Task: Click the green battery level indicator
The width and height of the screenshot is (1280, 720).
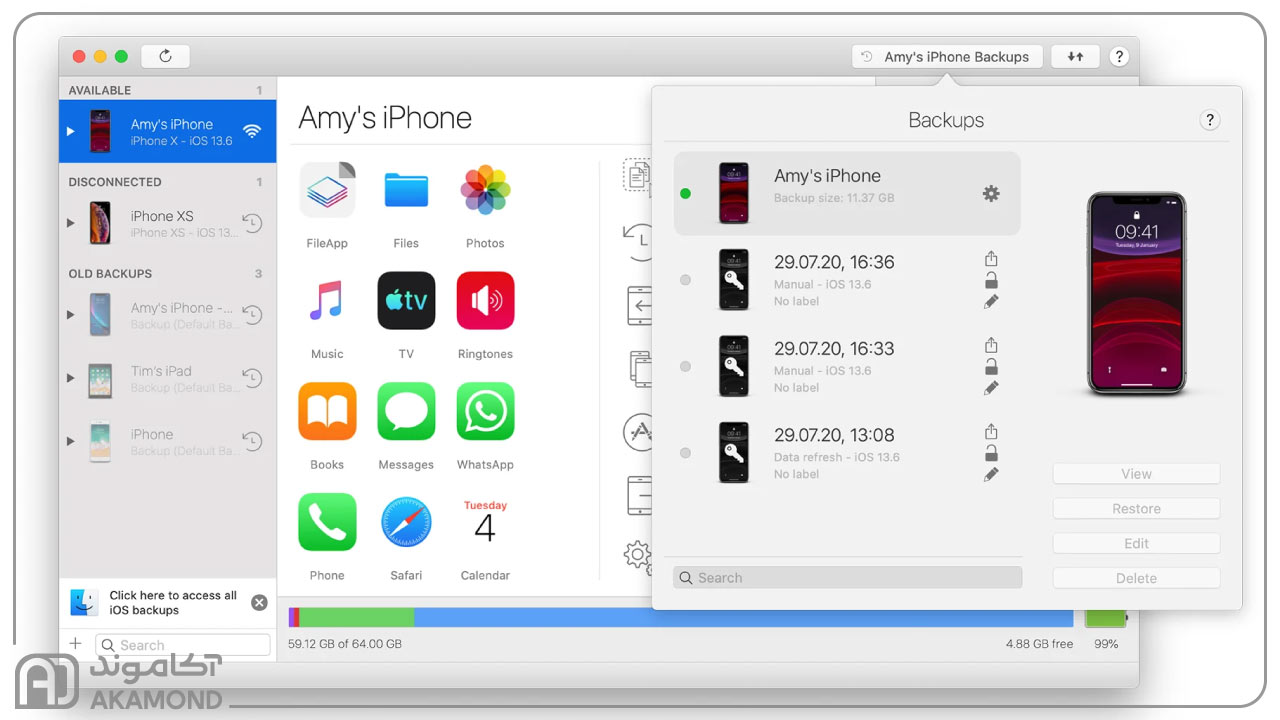Action: click(1105, 617)
